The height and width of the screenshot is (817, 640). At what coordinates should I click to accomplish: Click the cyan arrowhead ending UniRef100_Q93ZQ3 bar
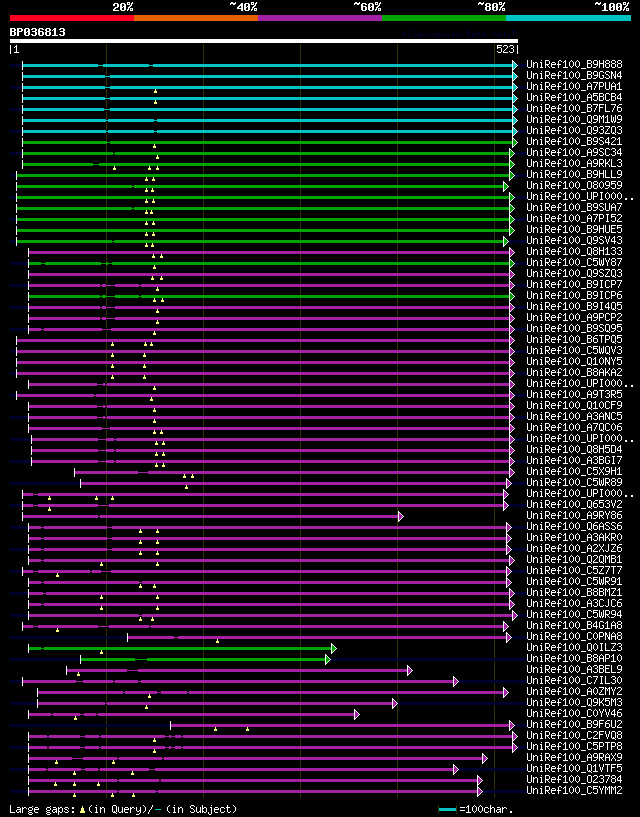tap(515, 131)
